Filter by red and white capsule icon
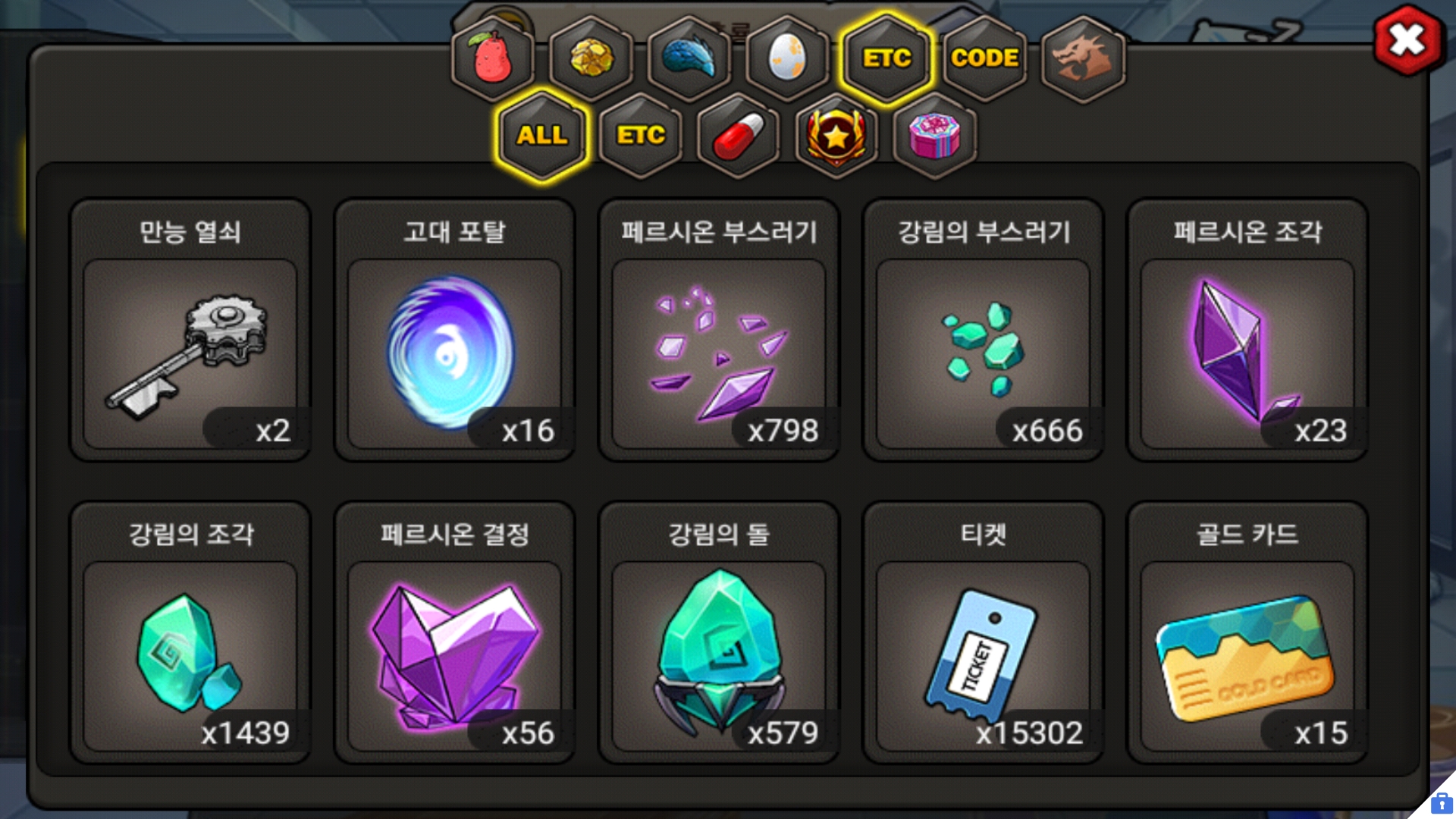Viewport: 1456px width, 819px height. click(739, 136)
